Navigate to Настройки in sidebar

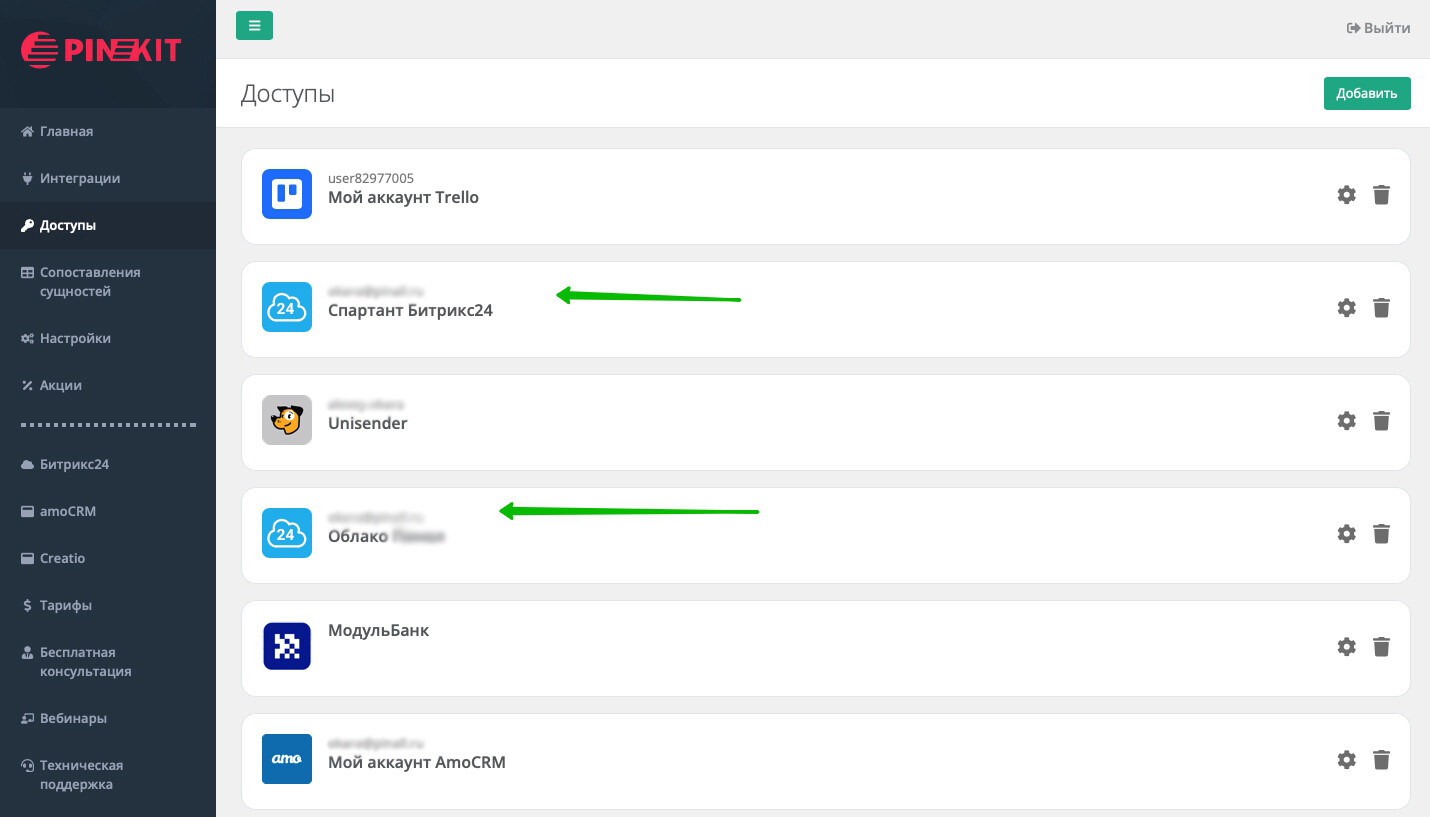(75, 338)
